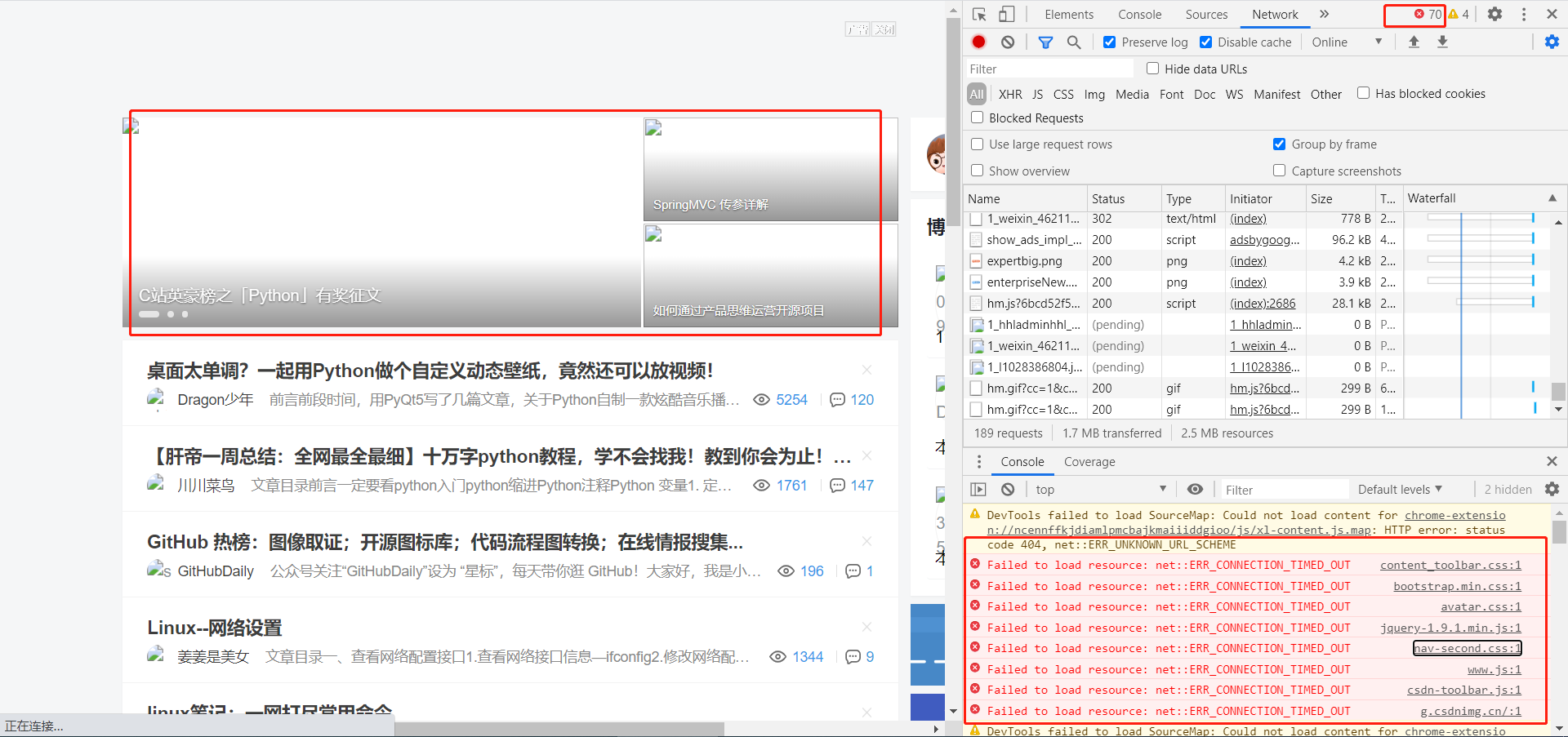The width and height of the screenshot is (1568, 737).
Task: Export network log as HAR
Action: pyautogui.click(x=1443, y=42)
